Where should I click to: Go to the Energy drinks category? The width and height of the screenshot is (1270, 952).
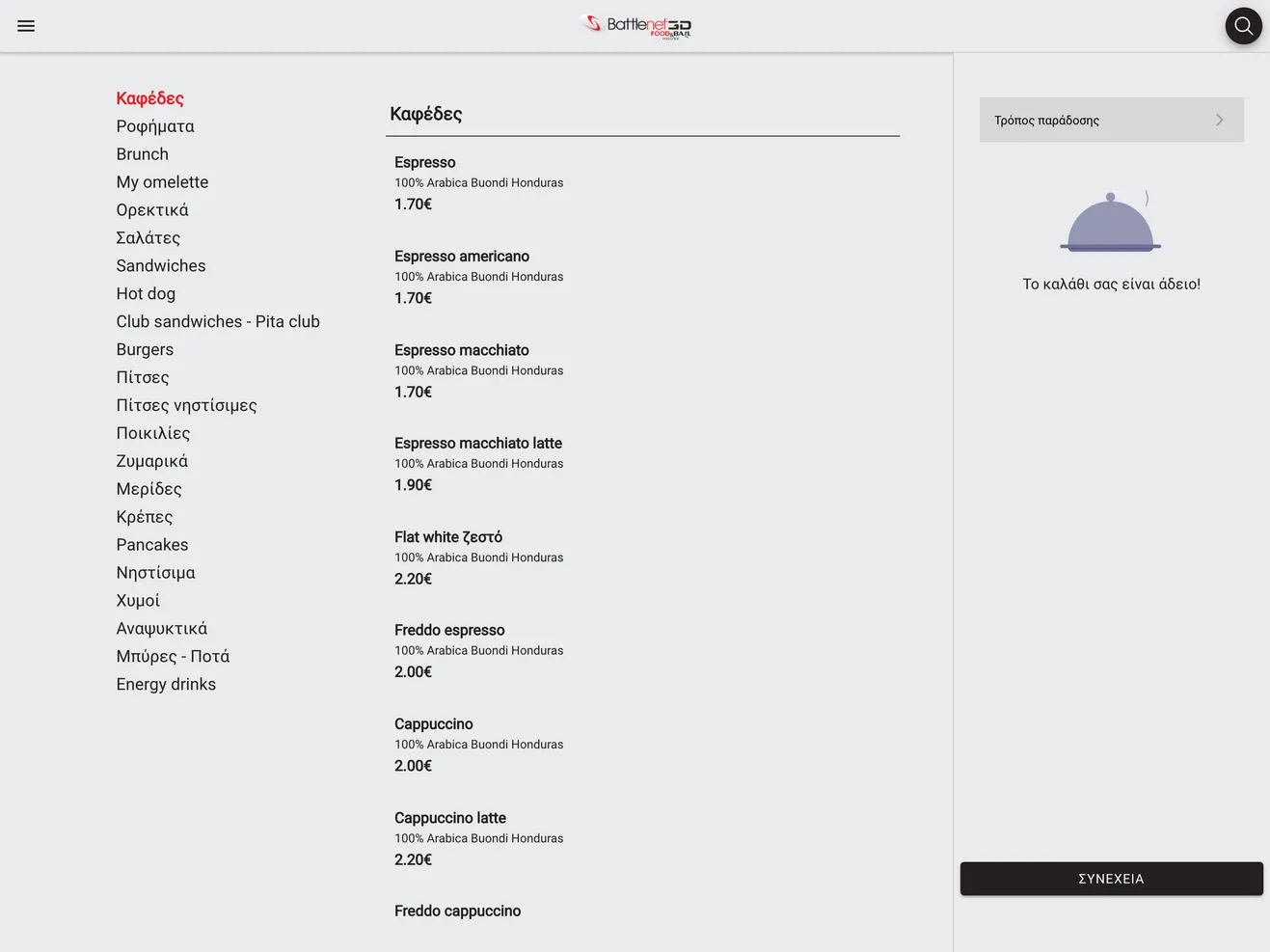(166, 686)
